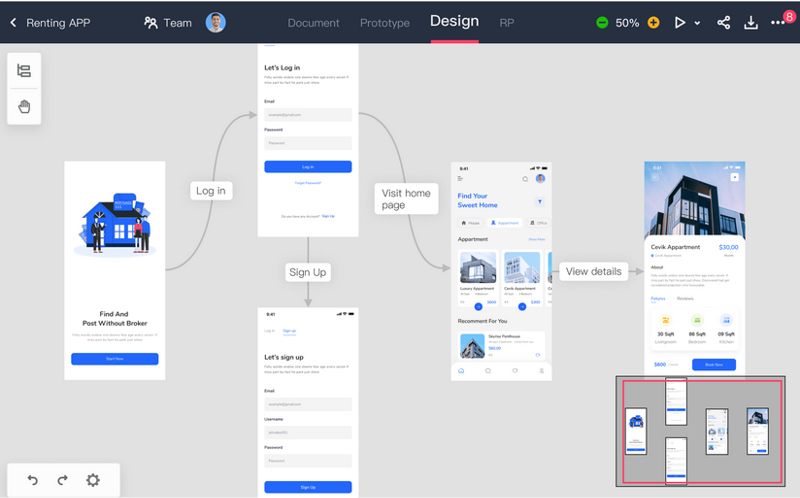Click the Book Now button on details screen

[x=714, y=365]
